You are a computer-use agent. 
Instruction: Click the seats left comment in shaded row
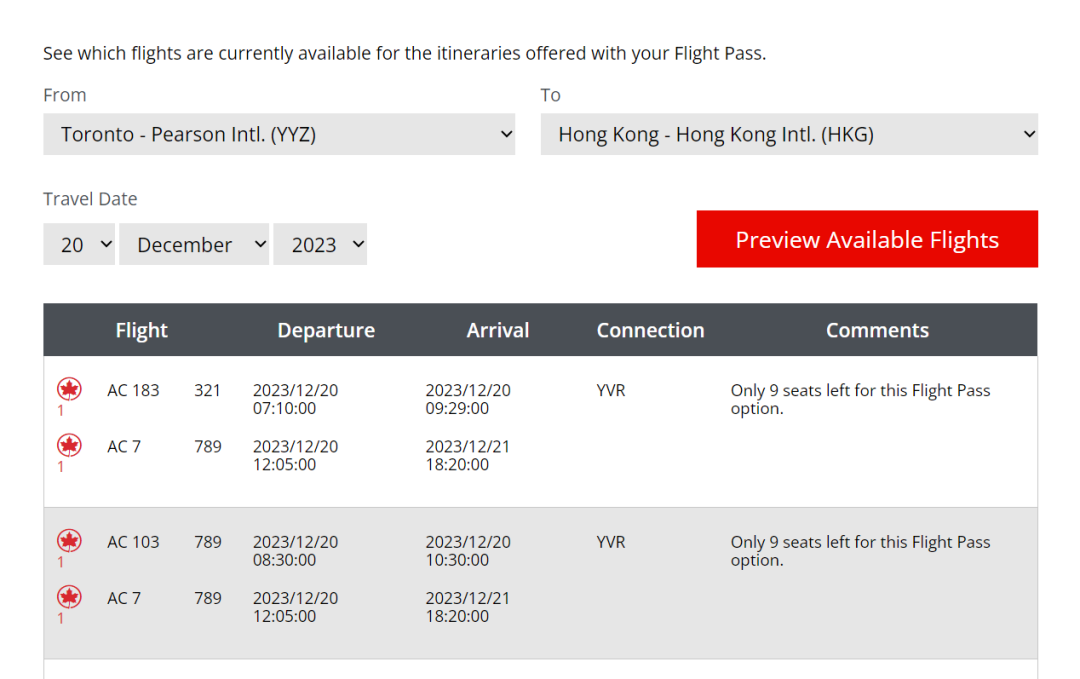860,551
